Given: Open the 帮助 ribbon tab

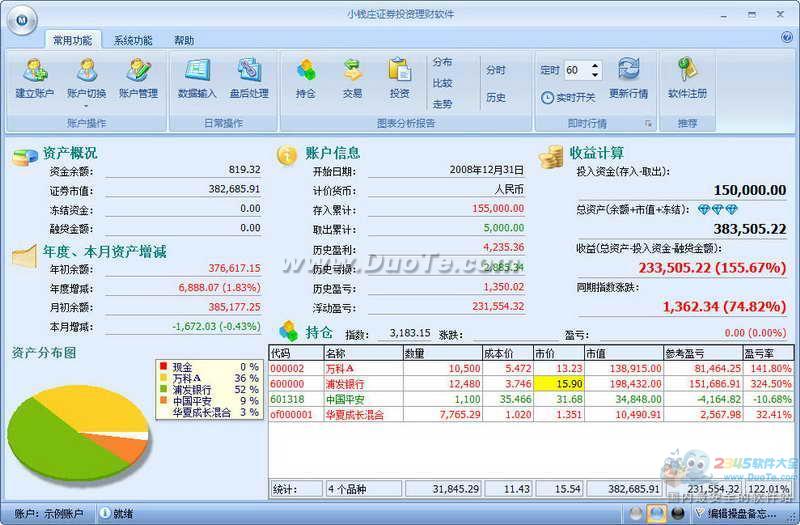Looking at the screenshot, I should pyautogui.click(x=184, y=40).
